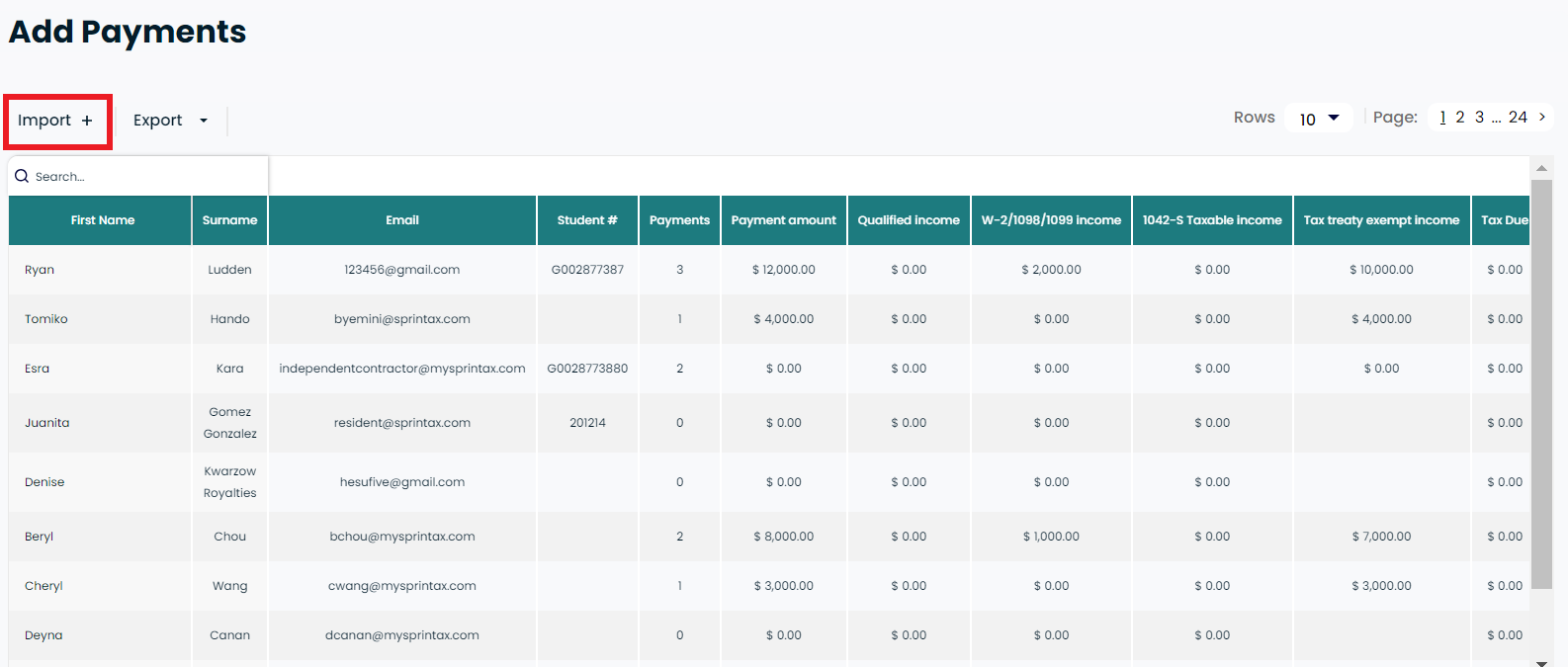Open Deyna's record
The width and height of the screenshot is (1568, 667).
coord(44,635)
